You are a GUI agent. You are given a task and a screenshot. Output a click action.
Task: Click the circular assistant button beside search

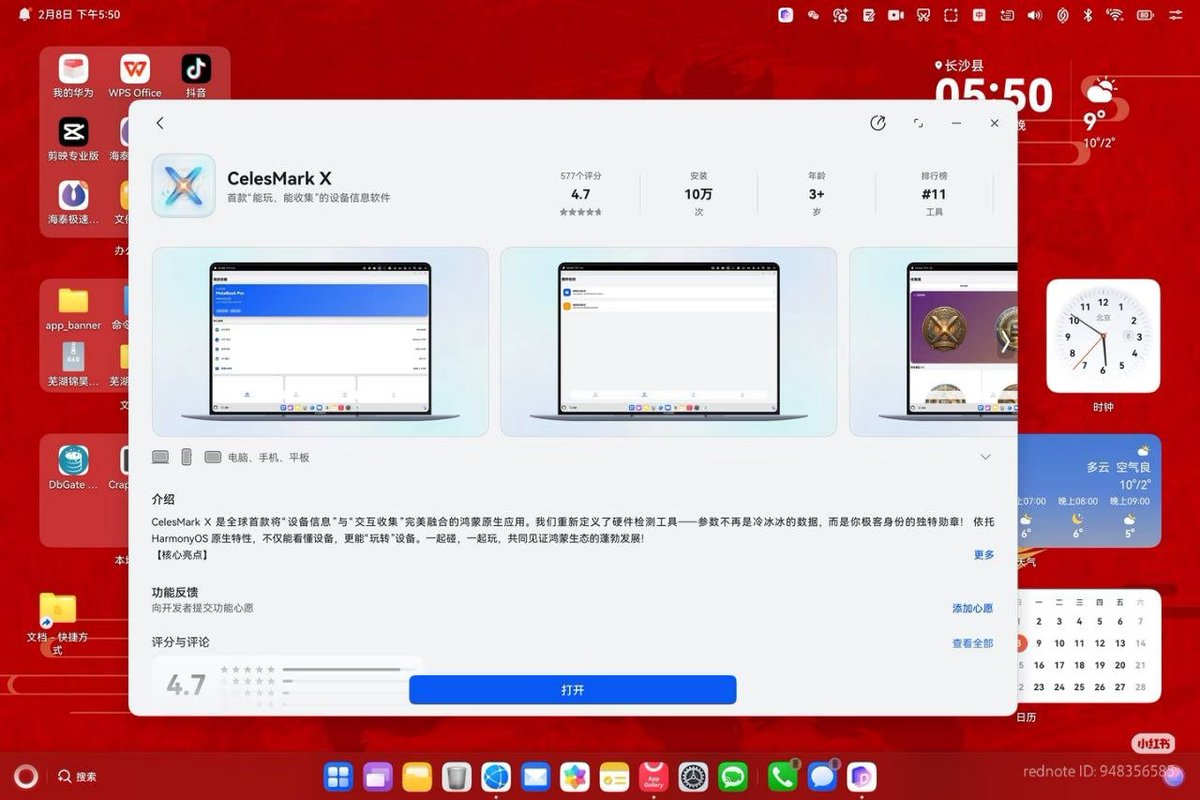pos(26,776)
